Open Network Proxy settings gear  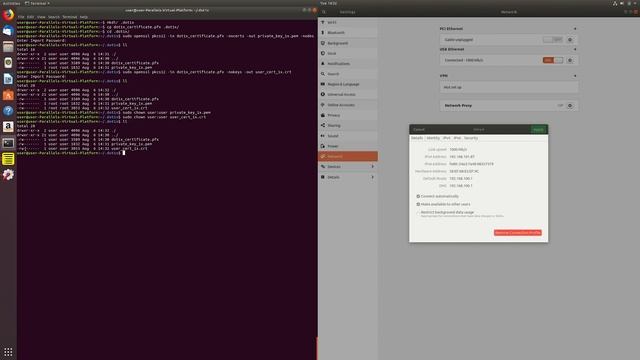pyautogui.click(x=570, y=105)
